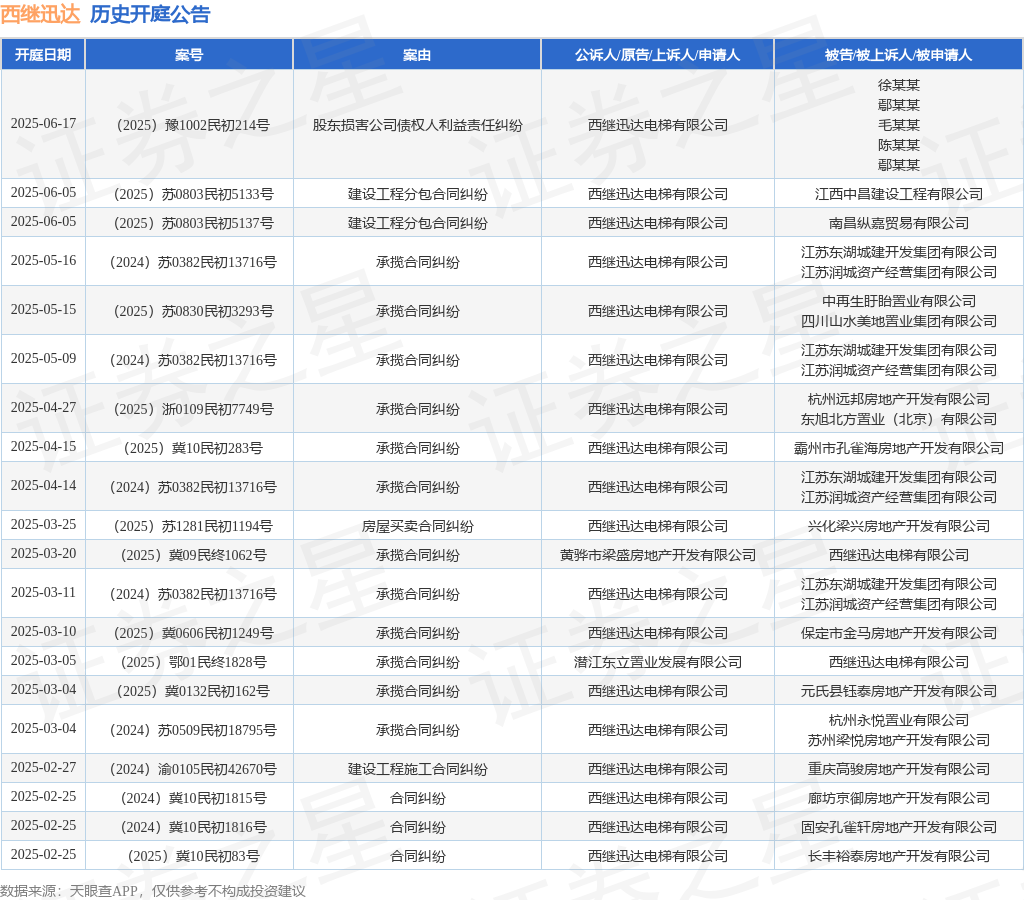This screenshot has width=1024, height=900.
Task: Select case number (2025)苏0830民初3293号
Action: [x=189, y=311]
